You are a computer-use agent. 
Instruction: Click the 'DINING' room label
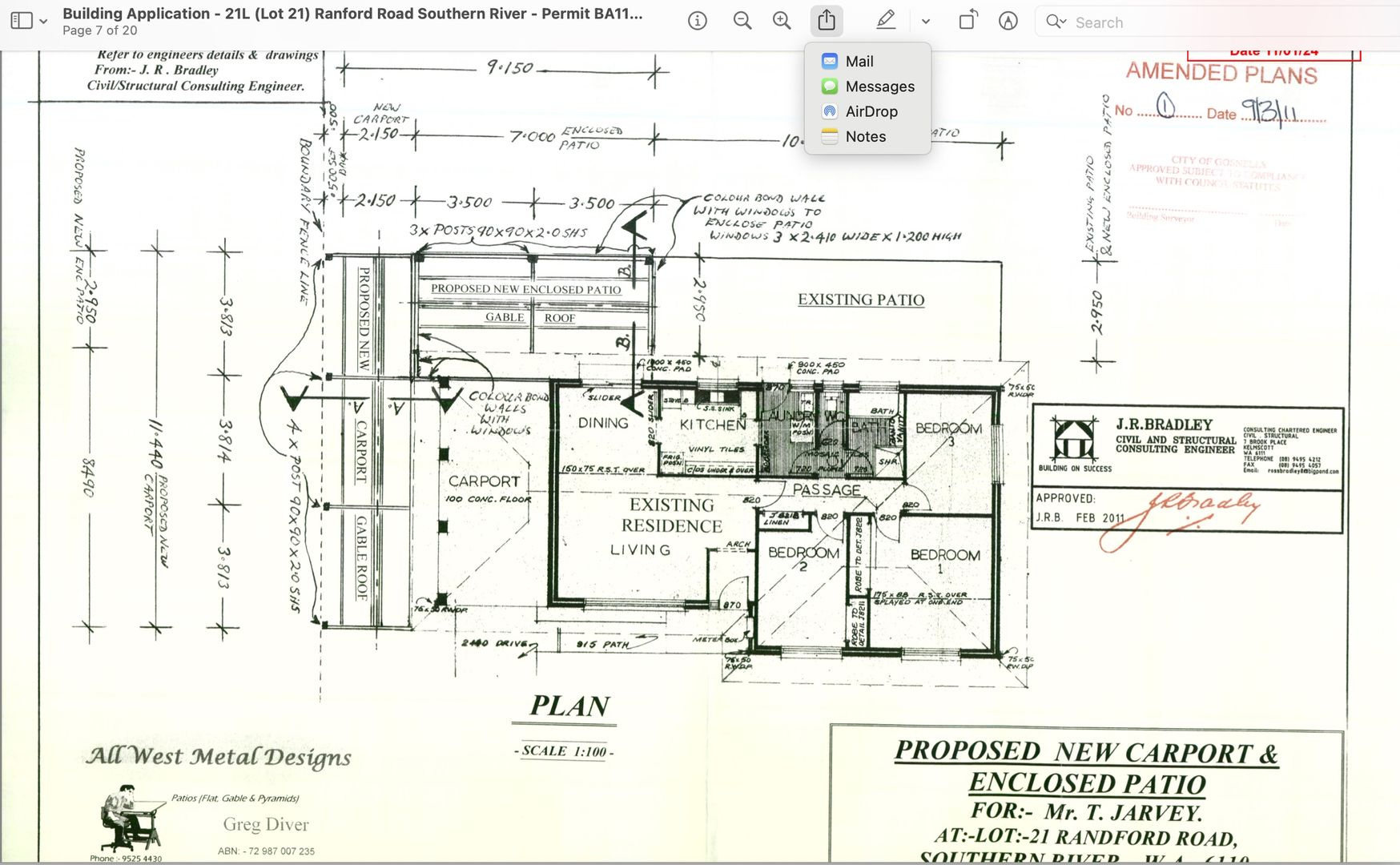click(x=603, y=423)
